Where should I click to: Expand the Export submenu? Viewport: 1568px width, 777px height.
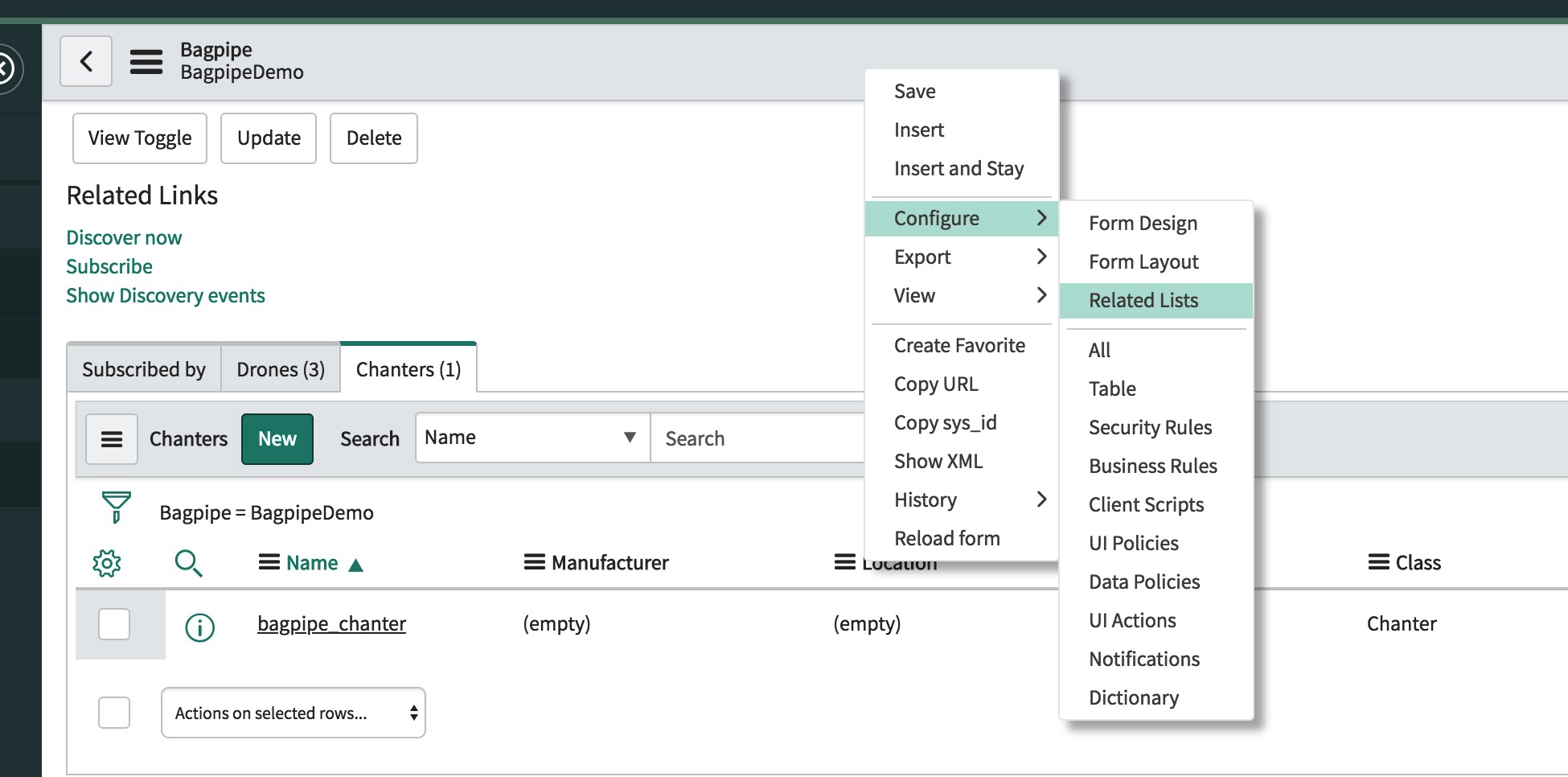[x=961, y=257]
